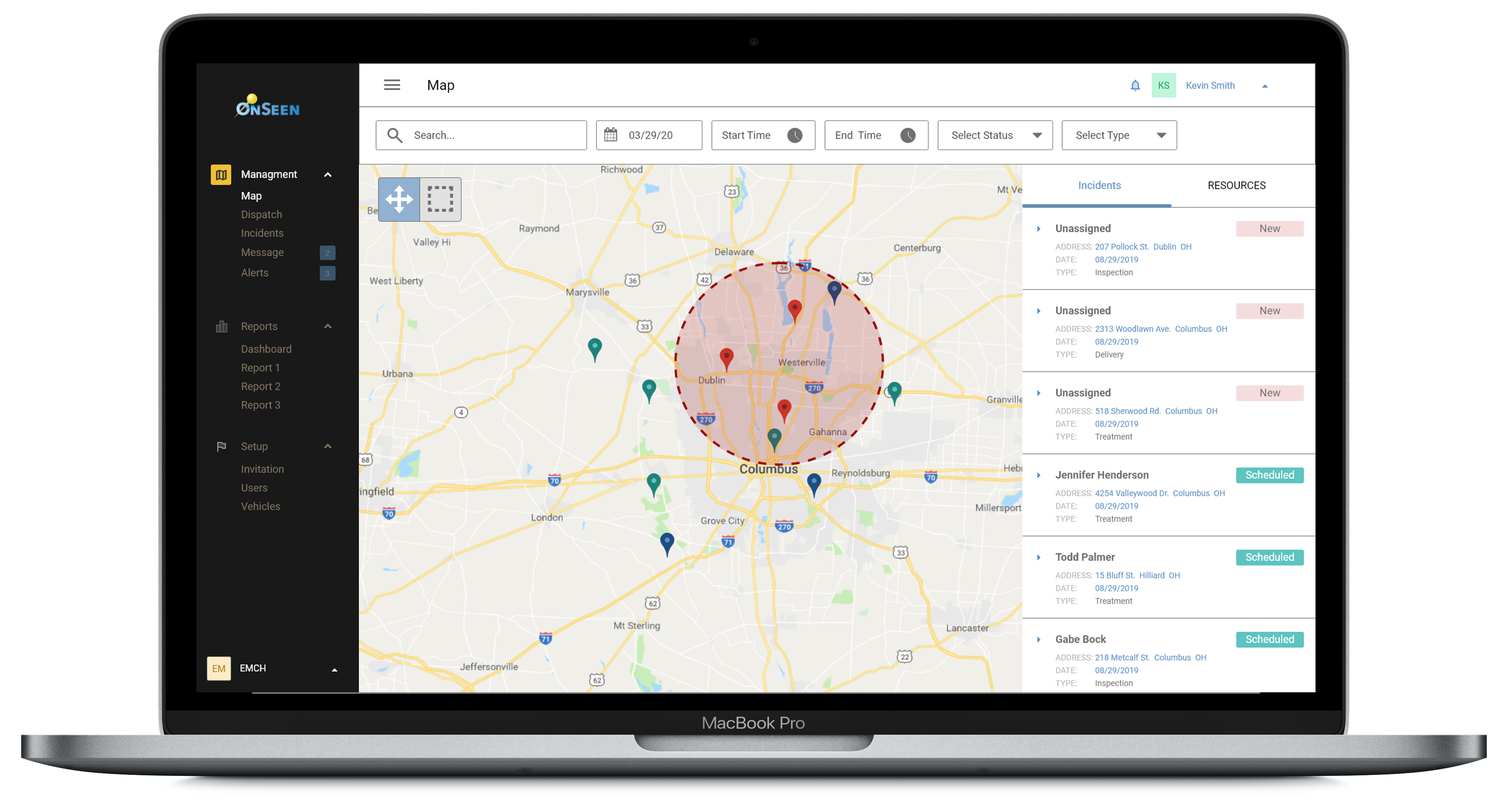Viewport: 1512px width, 806px height.
Task: Click the End Time clock icon
Action: (908, 135)
